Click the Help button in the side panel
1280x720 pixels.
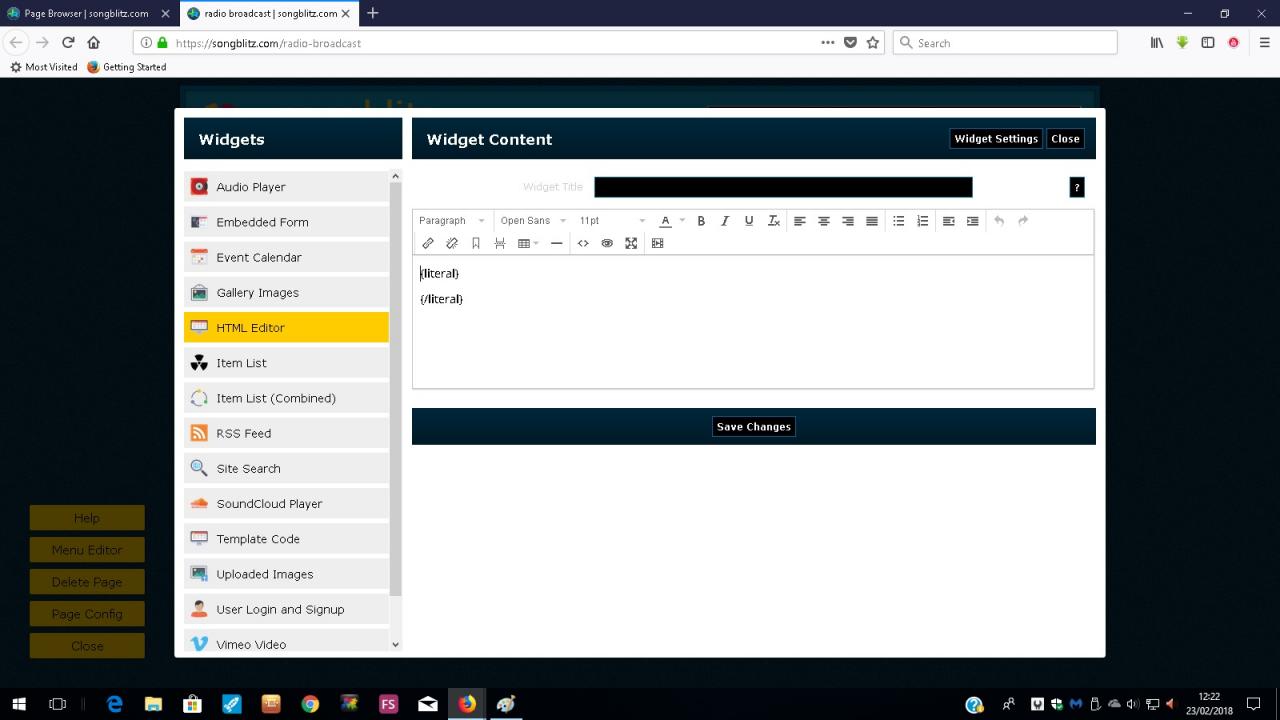coord(87,518)
